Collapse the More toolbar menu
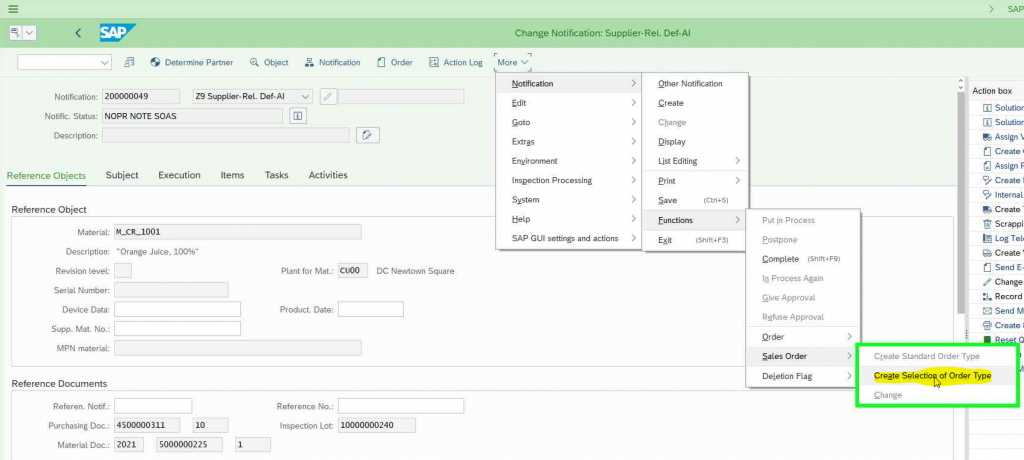Viewport: 1024px width, 460px height. (x=513, y=62)
